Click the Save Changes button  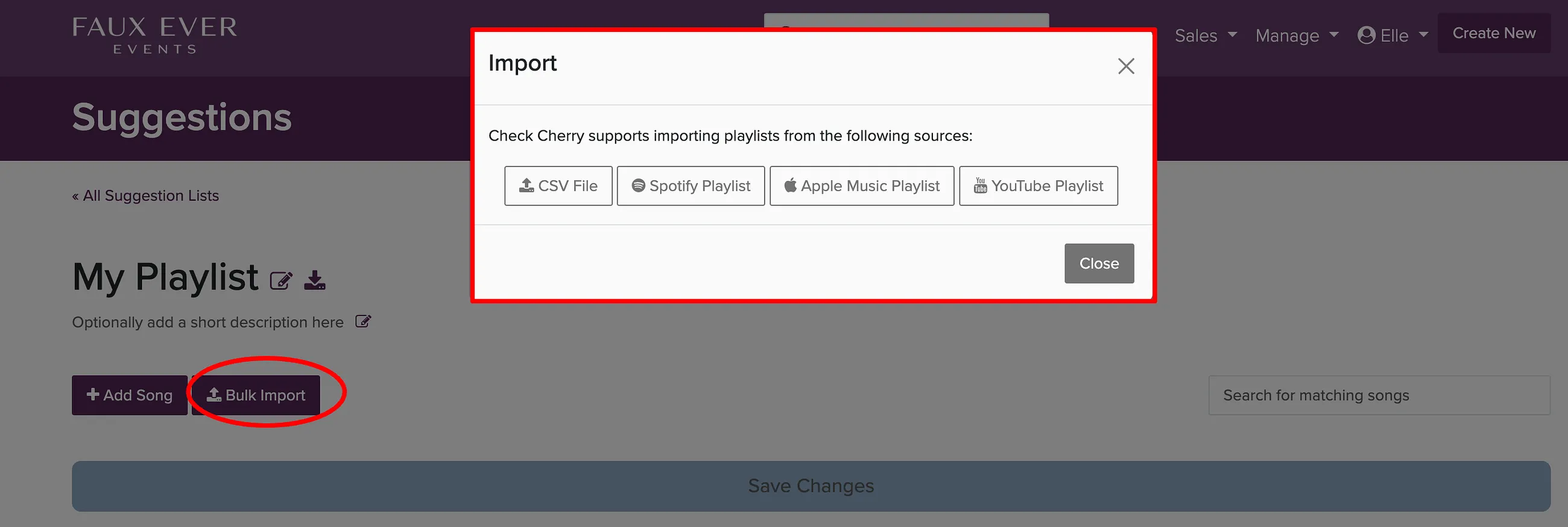[811, 485]
